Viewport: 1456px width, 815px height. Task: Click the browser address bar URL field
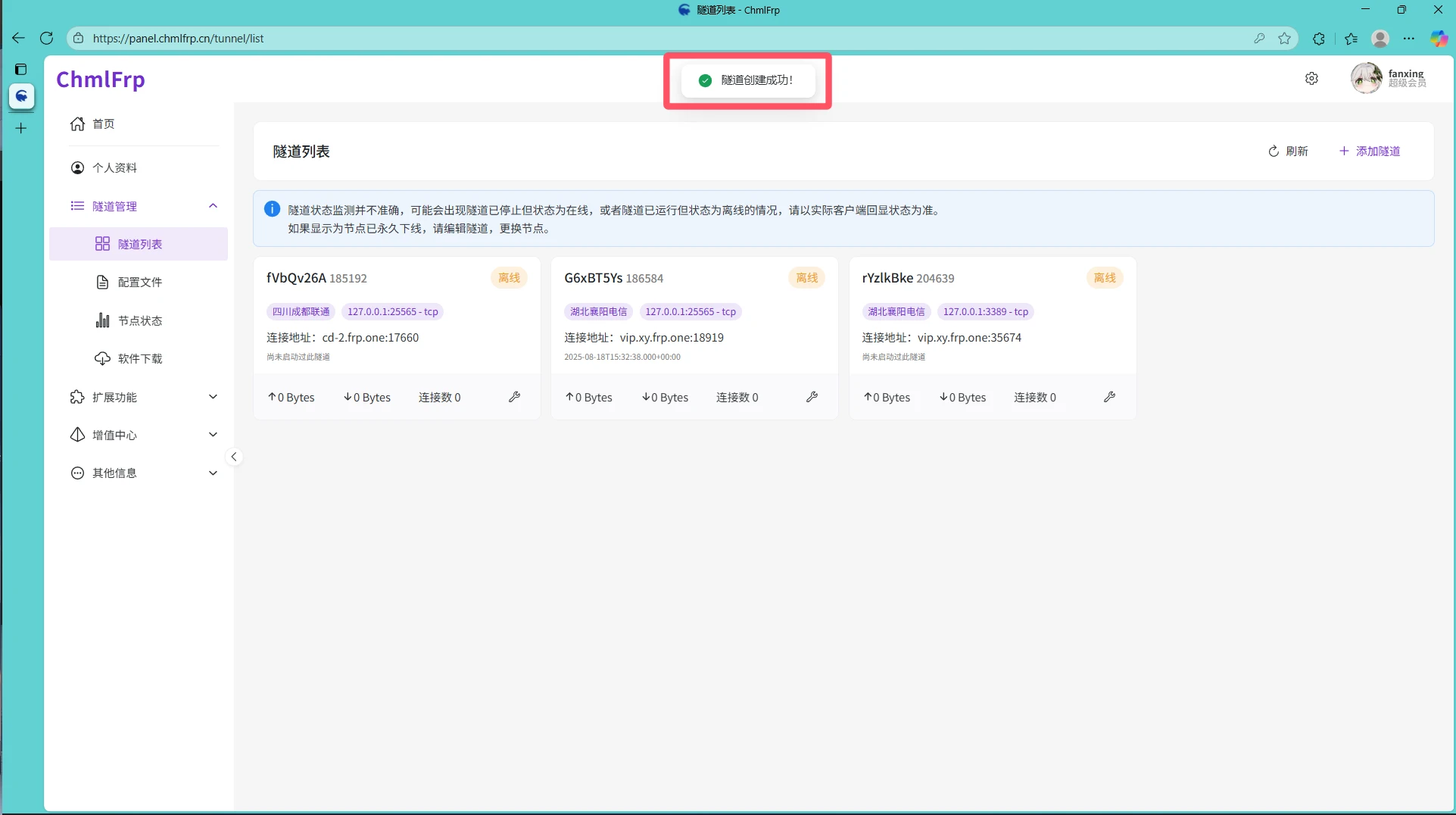click(x=666, y=38)
